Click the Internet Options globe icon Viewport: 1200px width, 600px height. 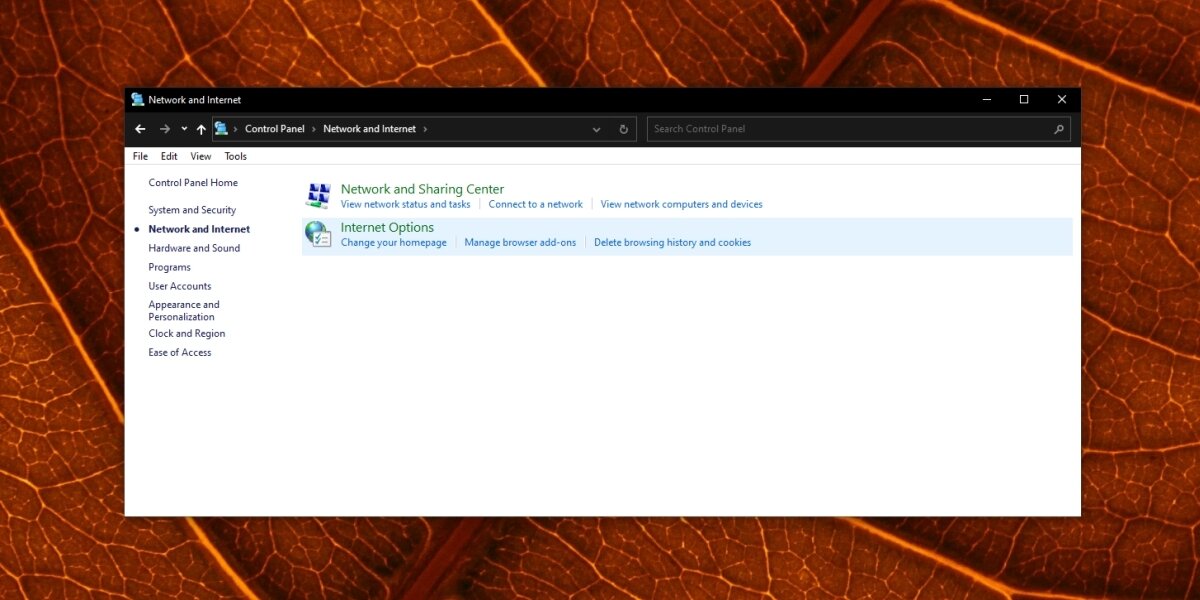[x=318, y=234]
